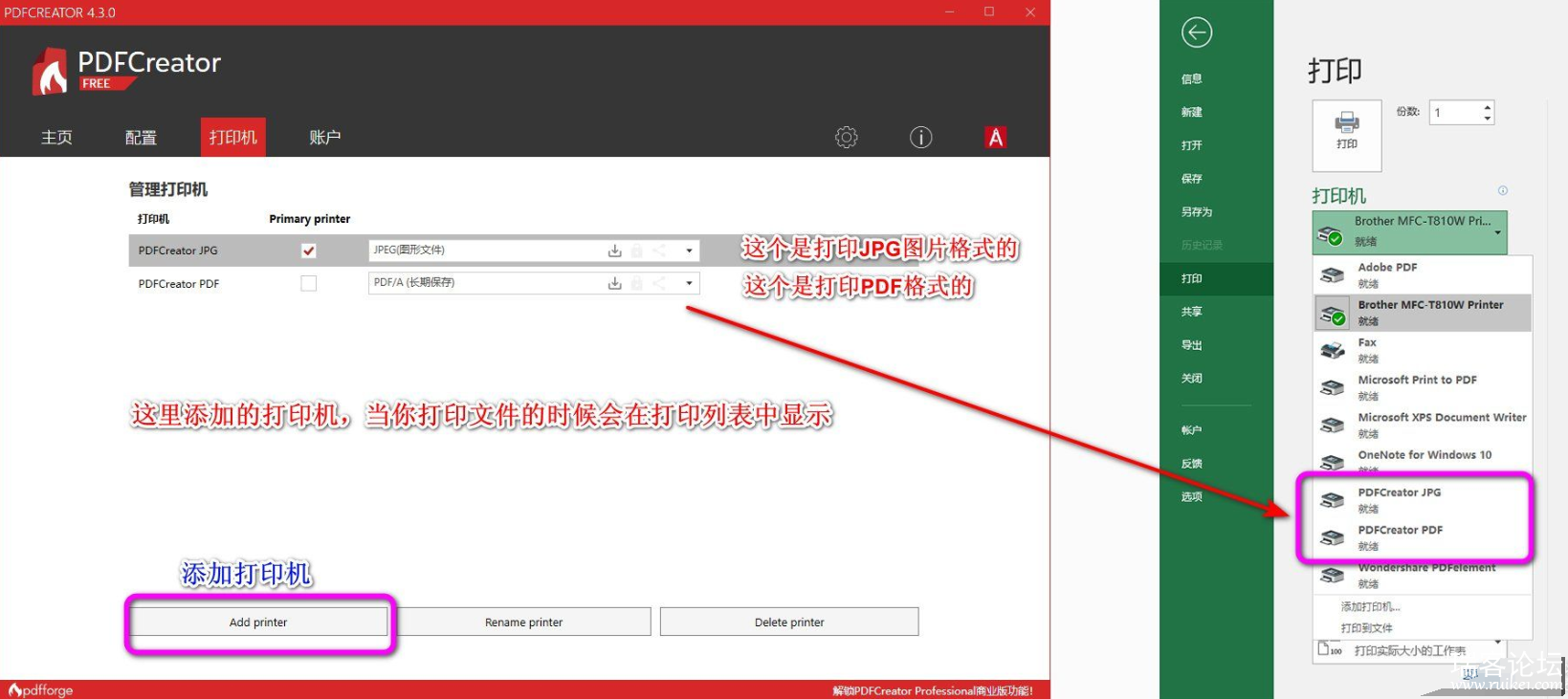The width and height of the screenshot is (1568, 699).
Task: Click the PDFCreator flame logo
Action: (x=51, y=72)
